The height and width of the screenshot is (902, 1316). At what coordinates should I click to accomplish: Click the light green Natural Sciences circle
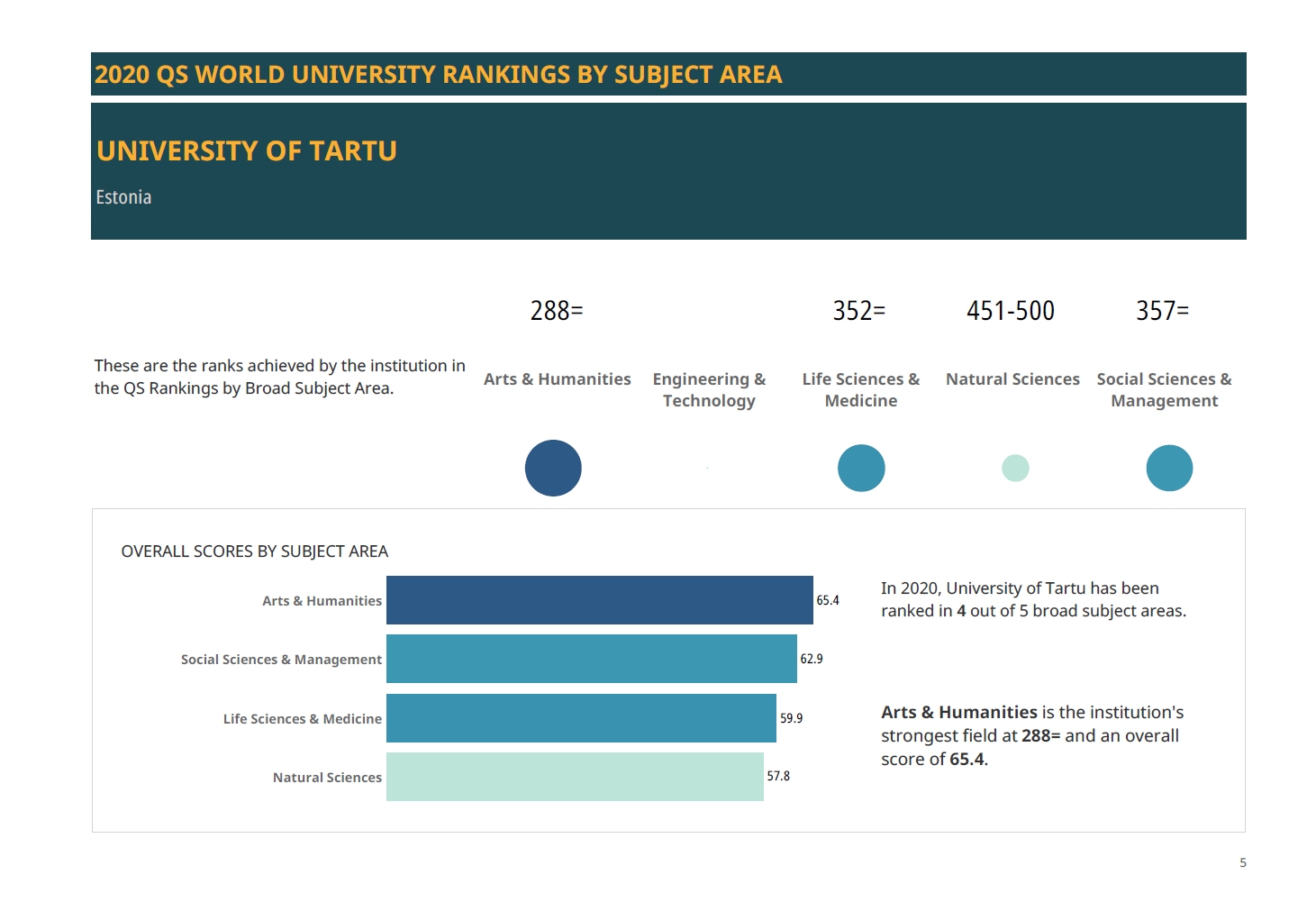point(1015,468)
